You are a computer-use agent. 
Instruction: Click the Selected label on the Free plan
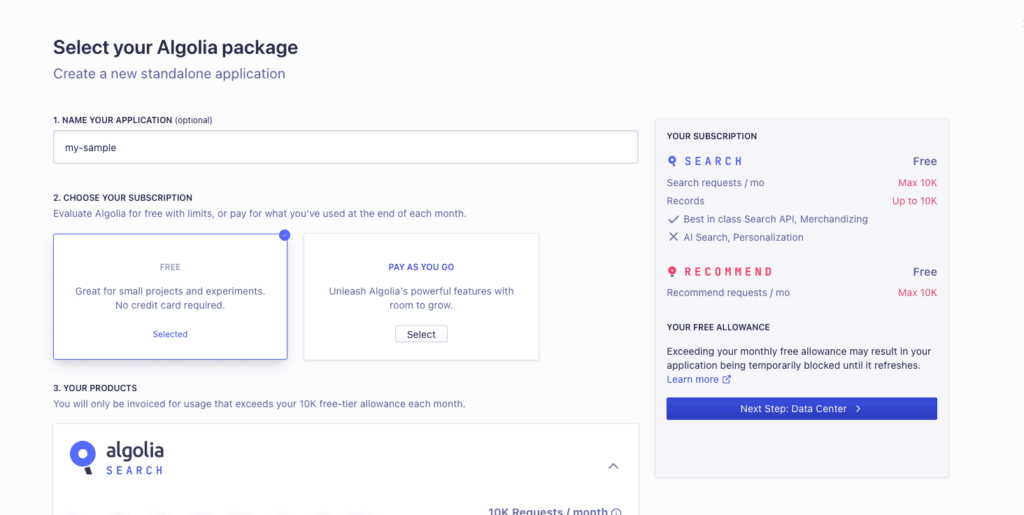pyautogui.click(x=170, y=334)
